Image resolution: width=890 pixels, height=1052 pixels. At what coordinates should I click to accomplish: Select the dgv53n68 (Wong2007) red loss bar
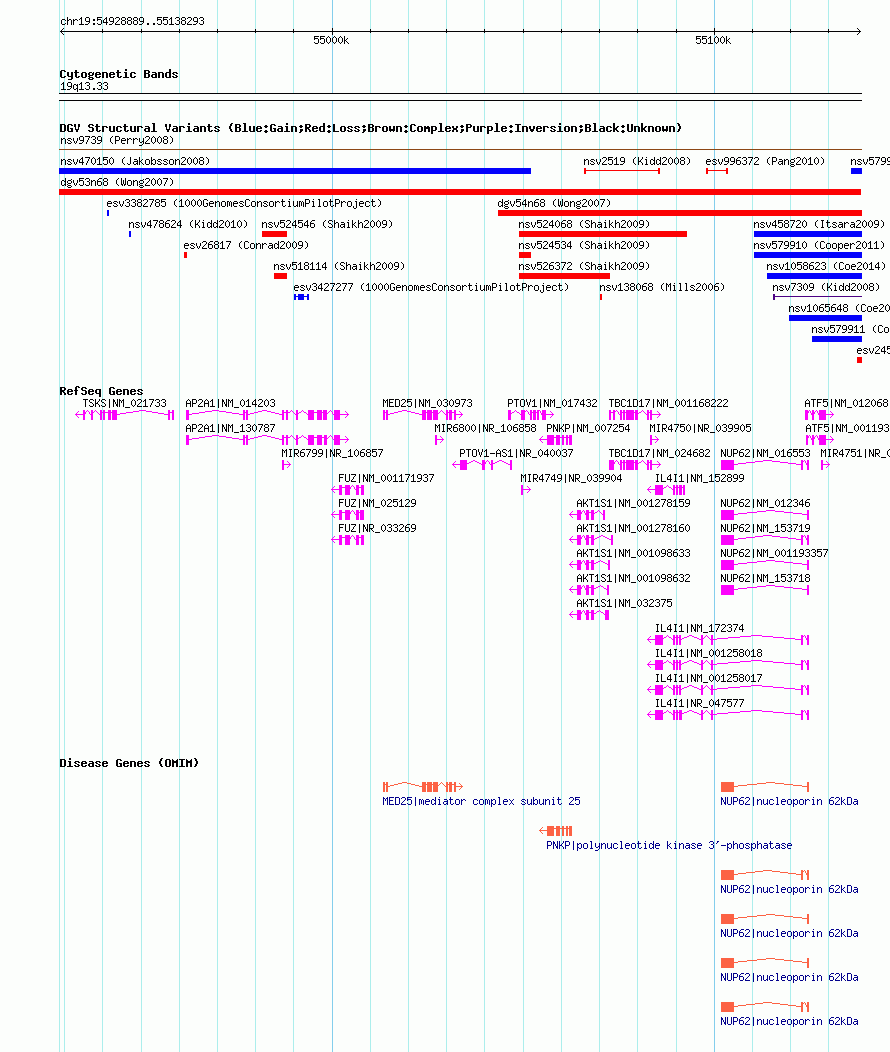click(460, 192)
